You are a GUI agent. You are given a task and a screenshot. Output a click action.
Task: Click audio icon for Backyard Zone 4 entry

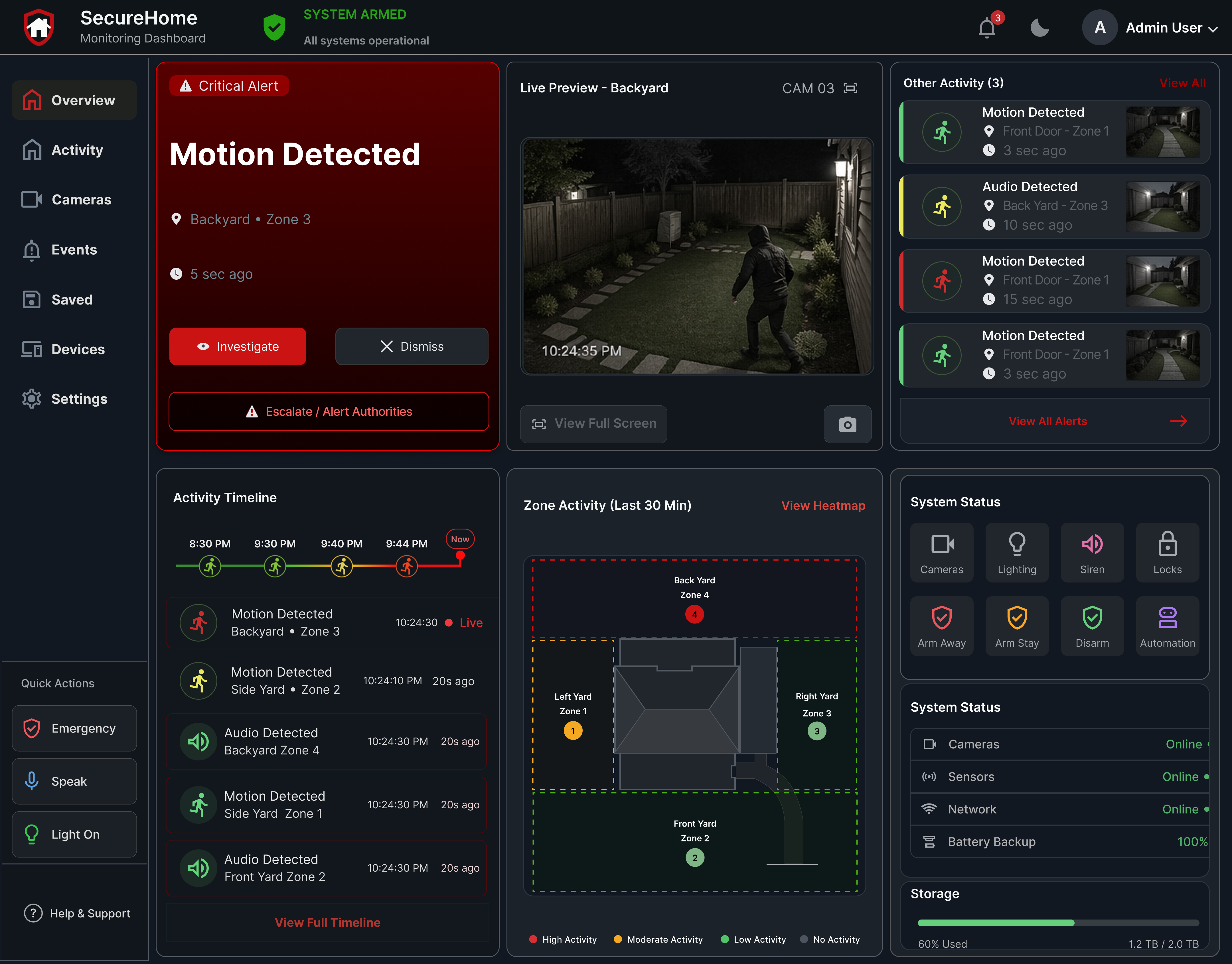coord(198,742)
